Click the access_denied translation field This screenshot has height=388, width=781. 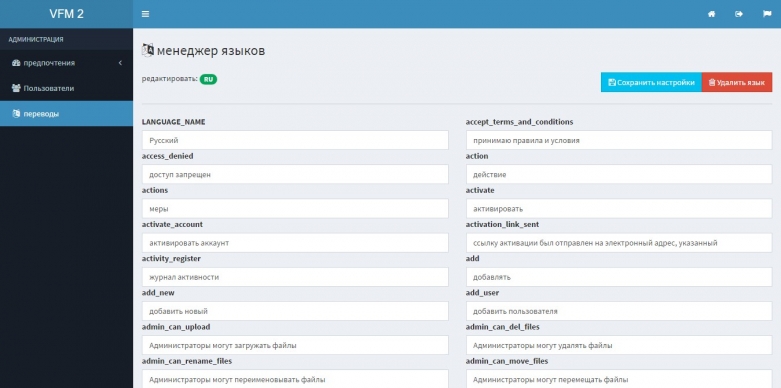click(295, 174)
